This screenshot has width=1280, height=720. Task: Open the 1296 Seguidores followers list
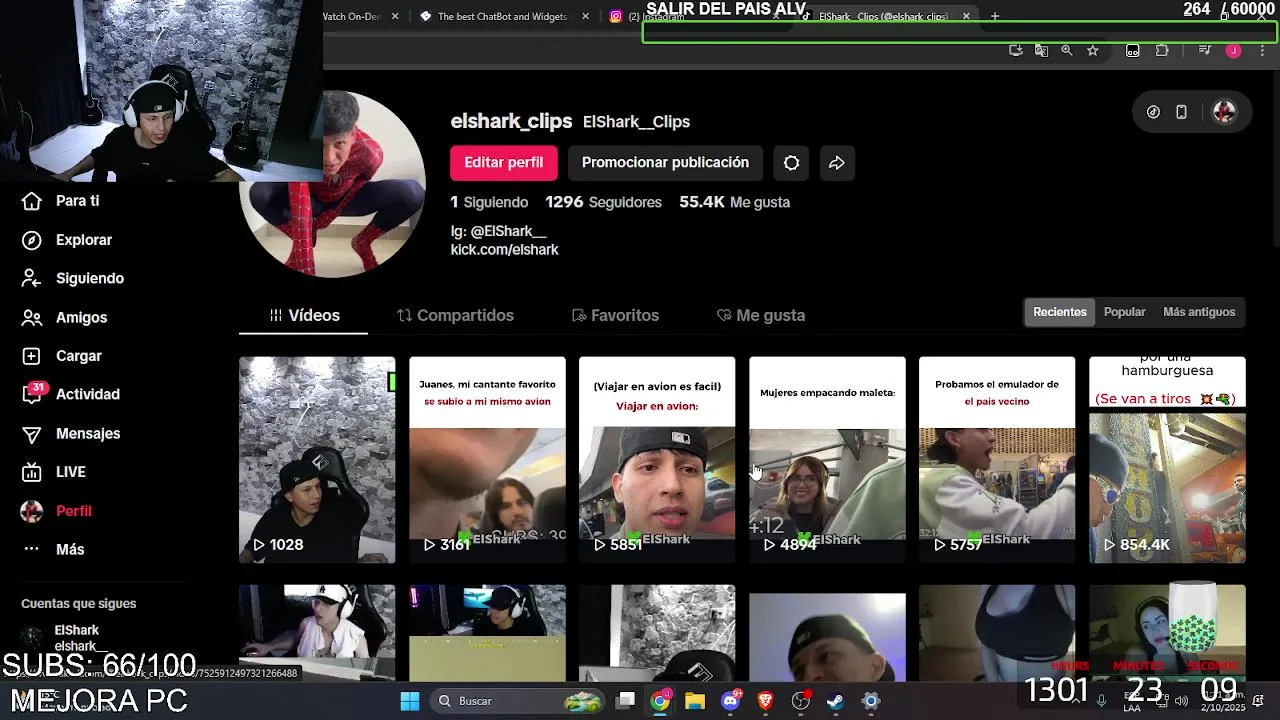click(x=603, y=202)
